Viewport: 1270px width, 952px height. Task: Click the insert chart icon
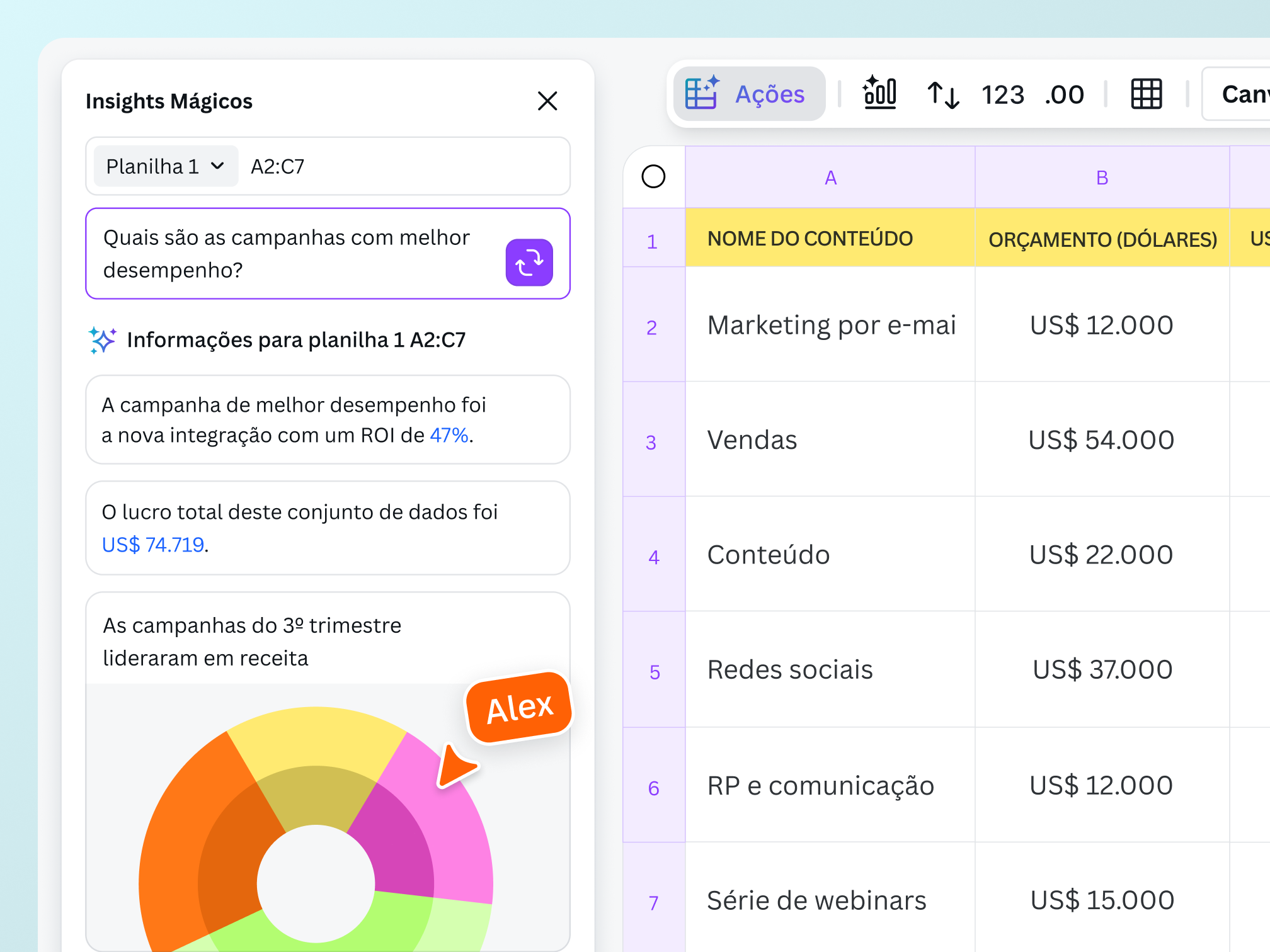click(x=879, y=93)
